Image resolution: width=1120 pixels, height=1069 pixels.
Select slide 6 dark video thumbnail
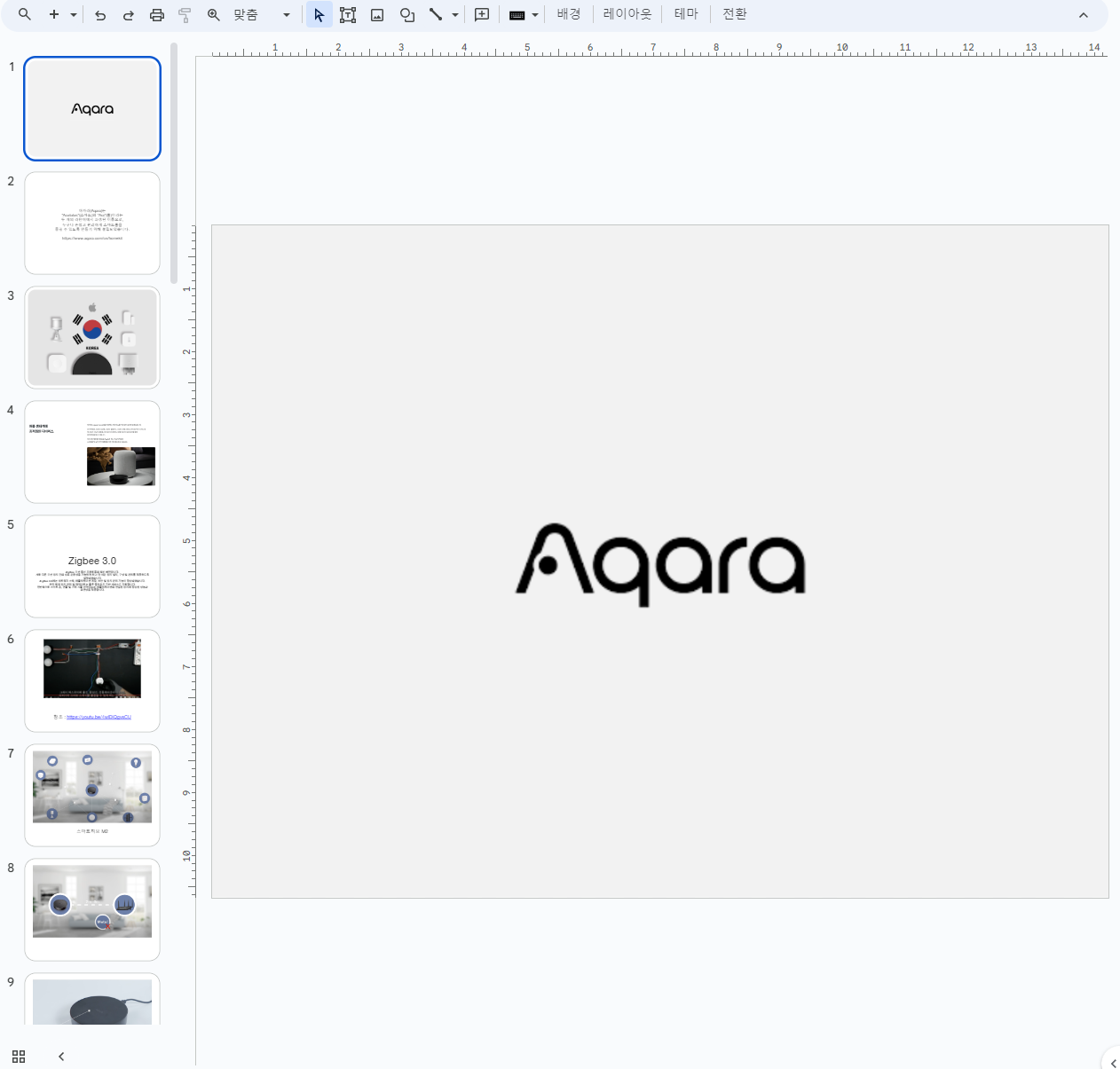click(92, 681)
